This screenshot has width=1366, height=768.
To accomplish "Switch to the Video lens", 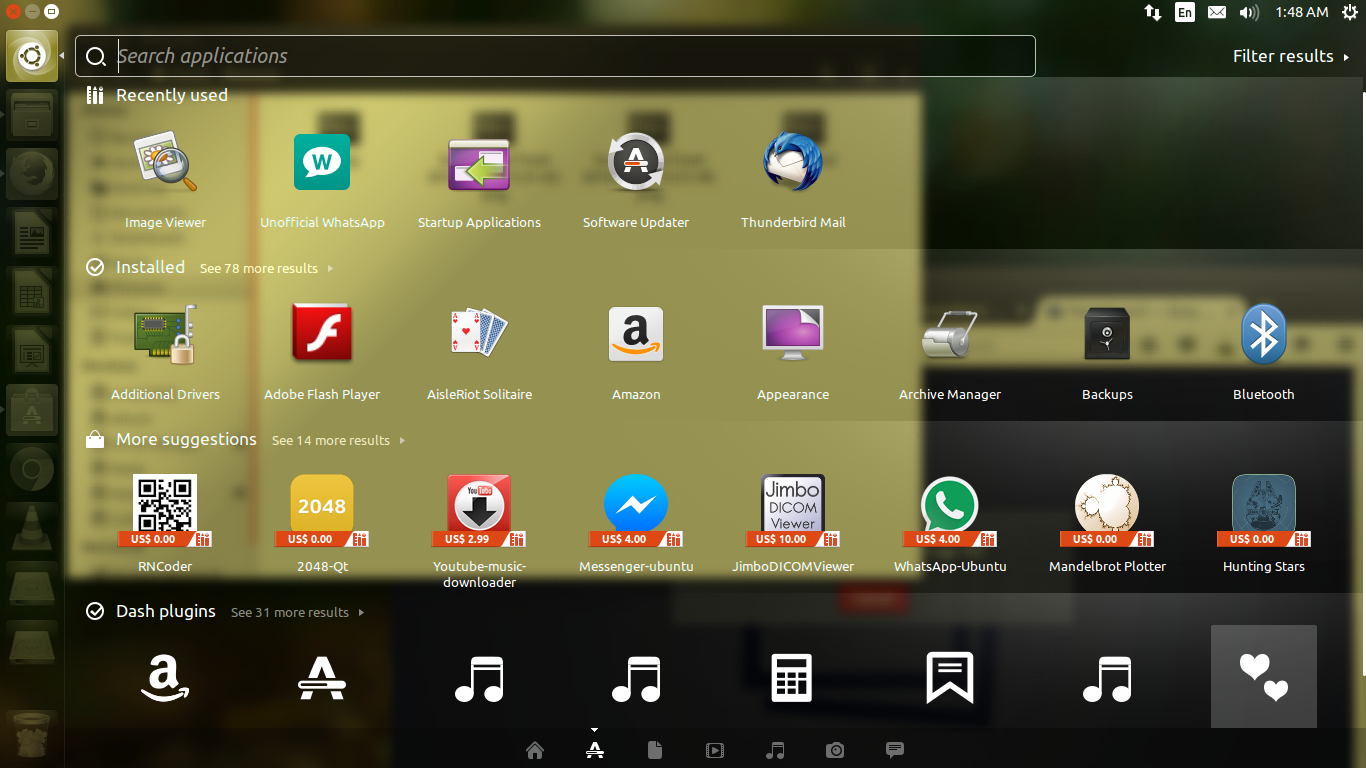I will tap(715, 750).
